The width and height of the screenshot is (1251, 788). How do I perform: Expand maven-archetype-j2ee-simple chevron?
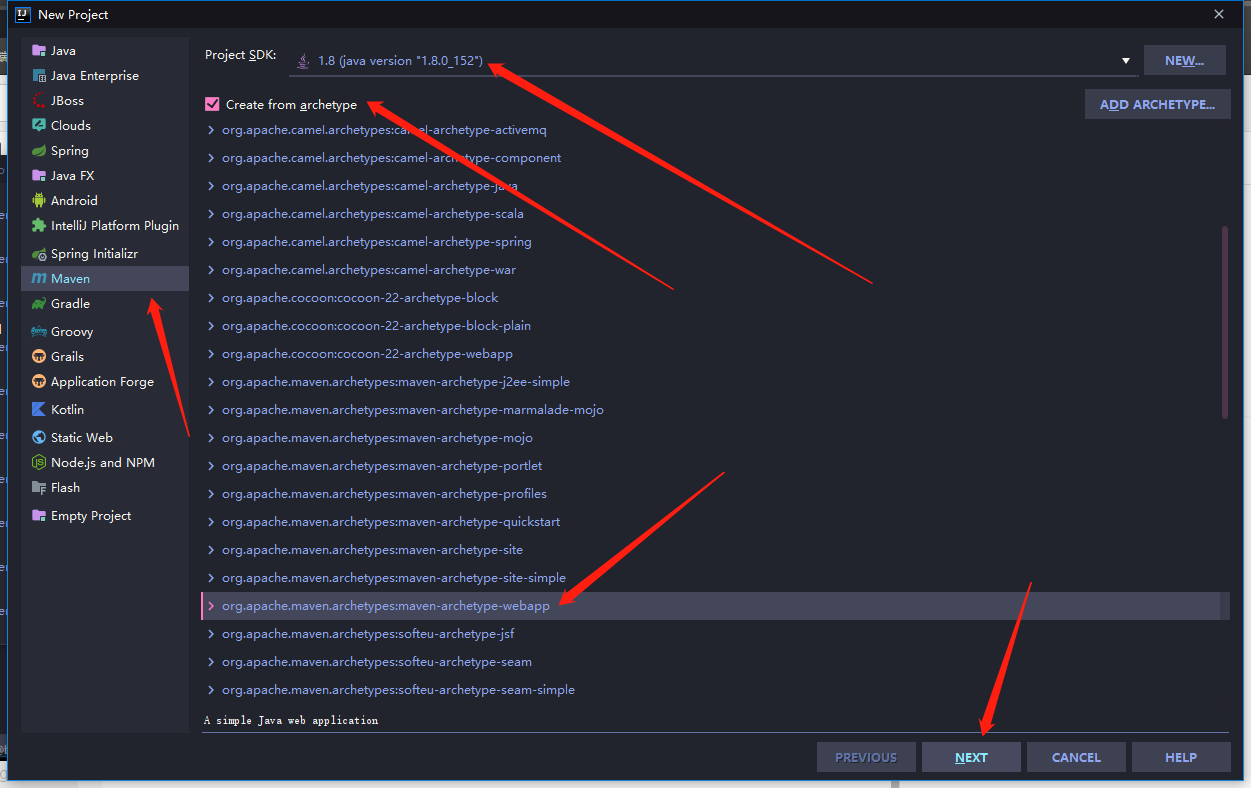tap(211, 382)
